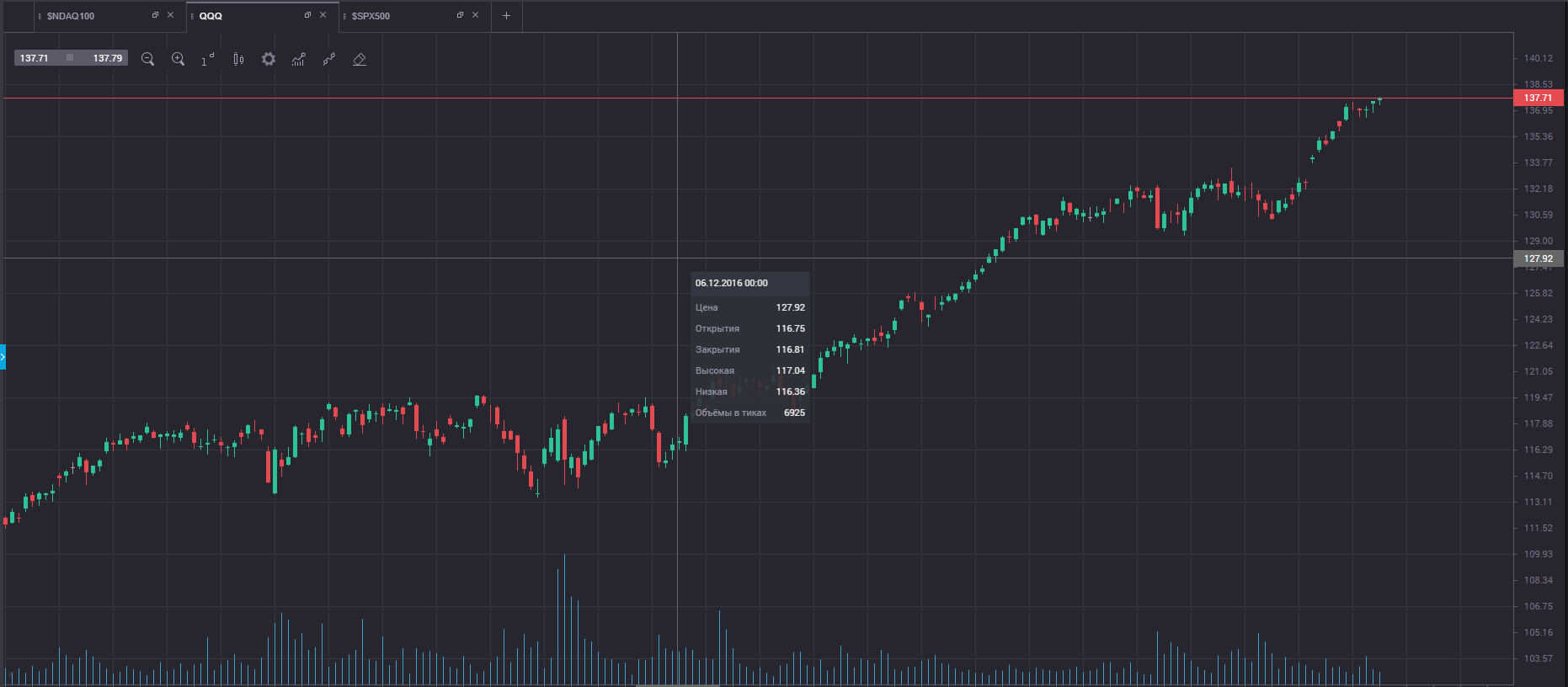Detach the $NDAQ100 tab into window
1568x687 pixels.
point(155,15)
